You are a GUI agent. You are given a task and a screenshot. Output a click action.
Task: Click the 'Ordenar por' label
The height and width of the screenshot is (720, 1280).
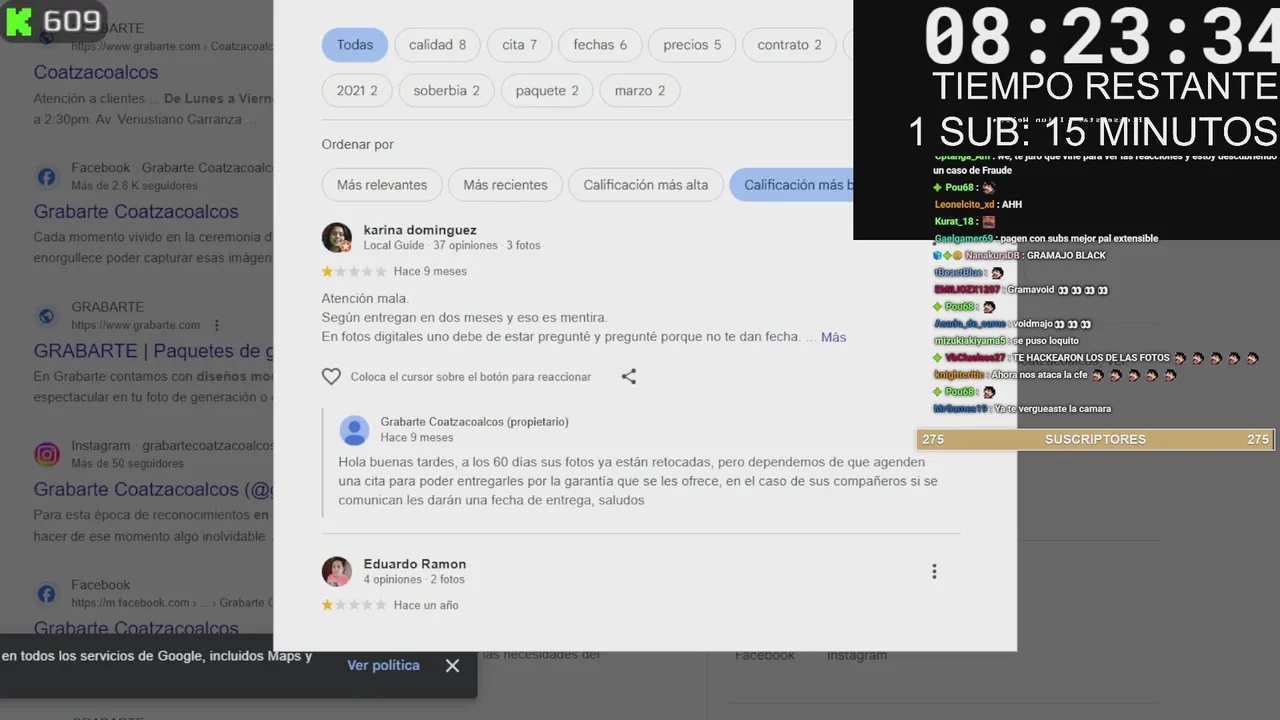358,144
